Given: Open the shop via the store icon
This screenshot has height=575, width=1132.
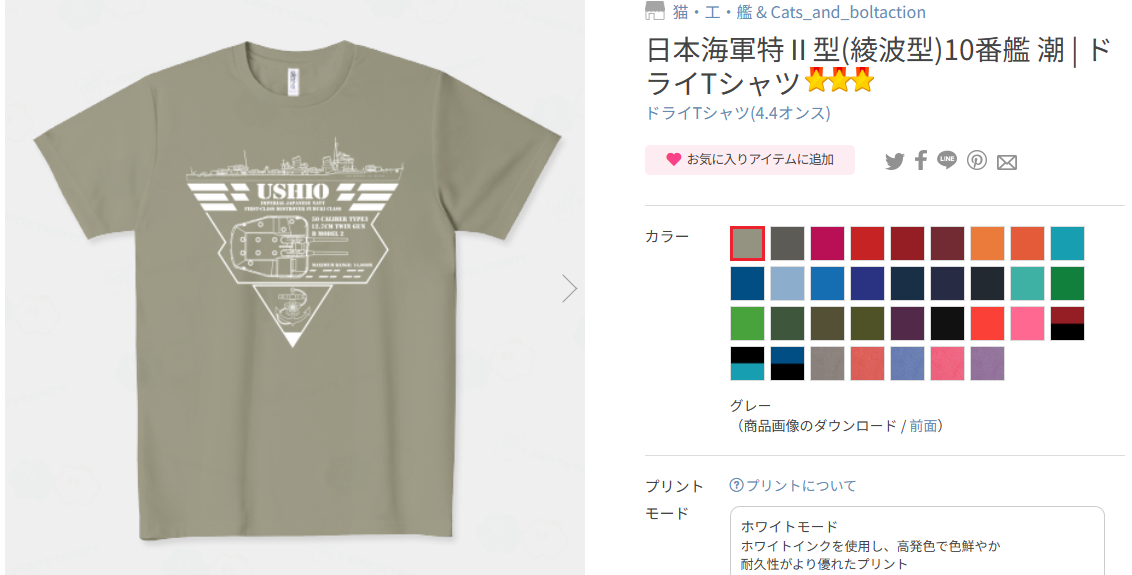Looking at the screenshot, I should coord(655,12).
